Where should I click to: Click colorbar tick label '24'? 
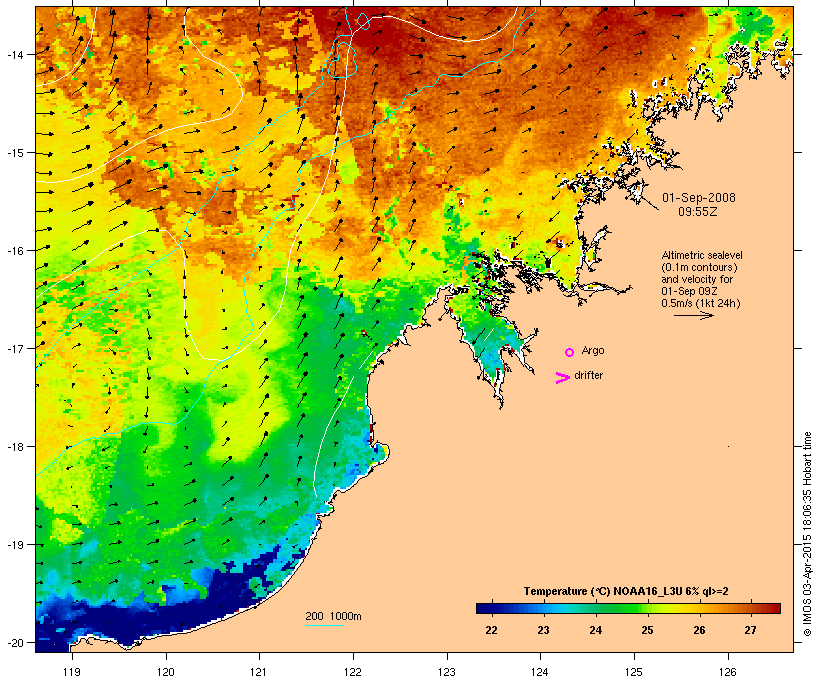click(595, 630)
